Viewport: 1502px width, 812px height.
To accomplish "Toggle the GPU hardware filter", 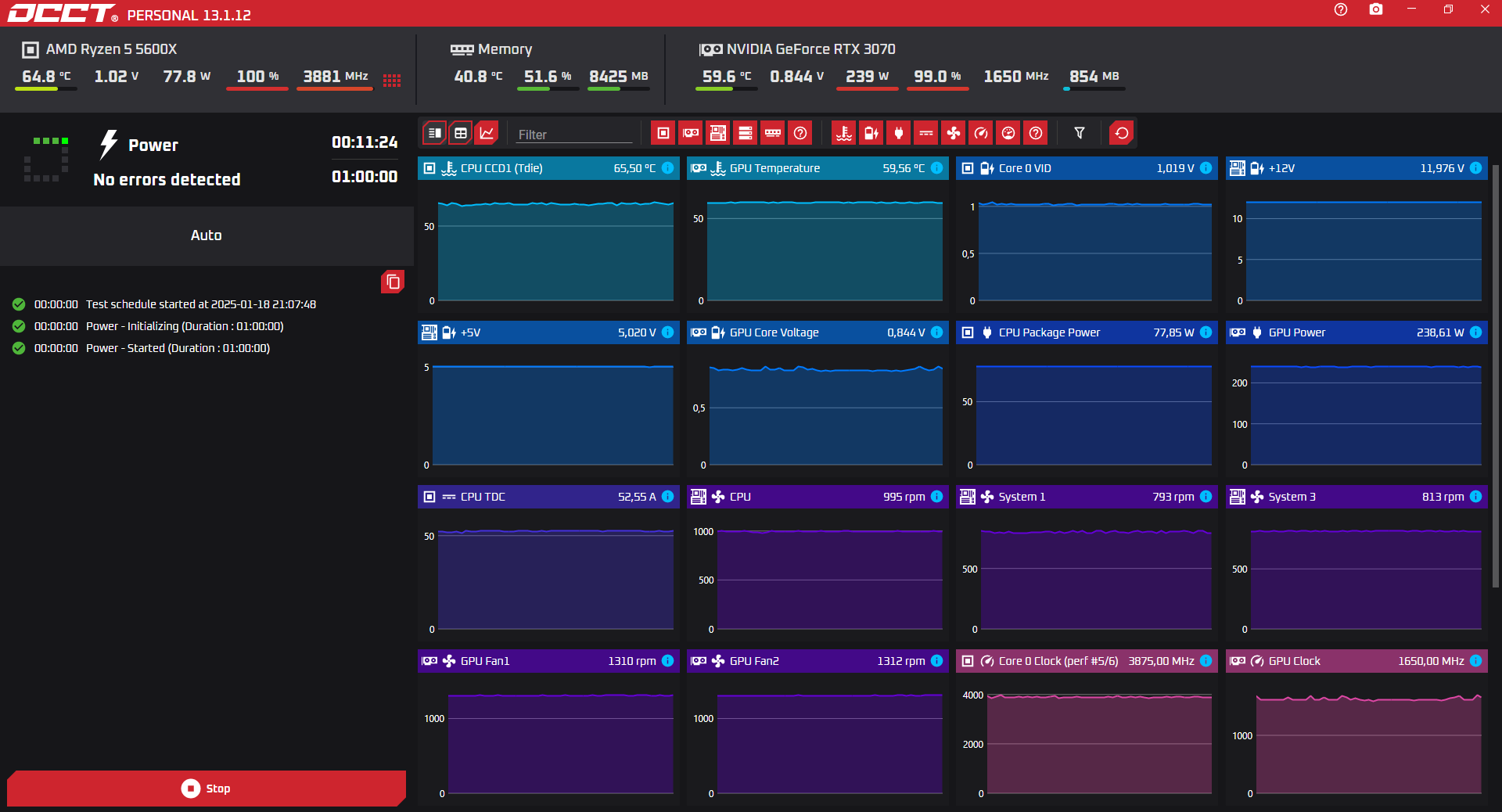I will (691, 133).
